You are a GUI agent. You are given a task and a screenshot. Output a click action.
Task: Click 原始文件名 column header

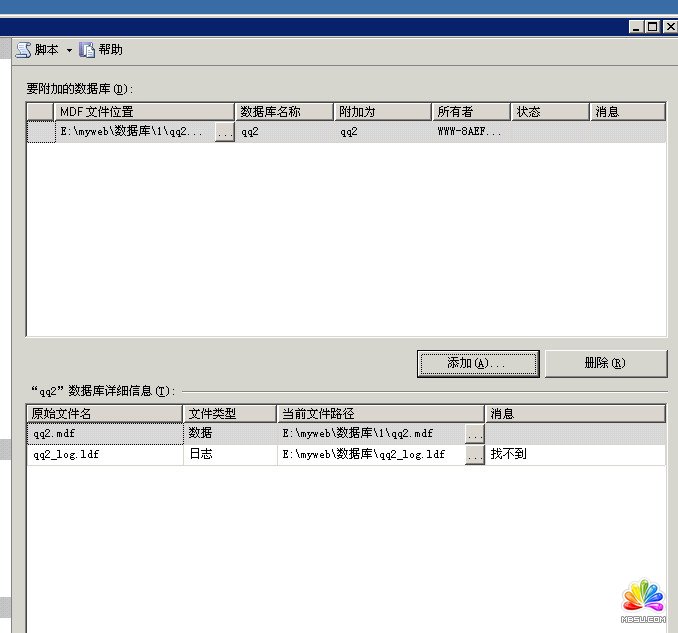(105, 414)
